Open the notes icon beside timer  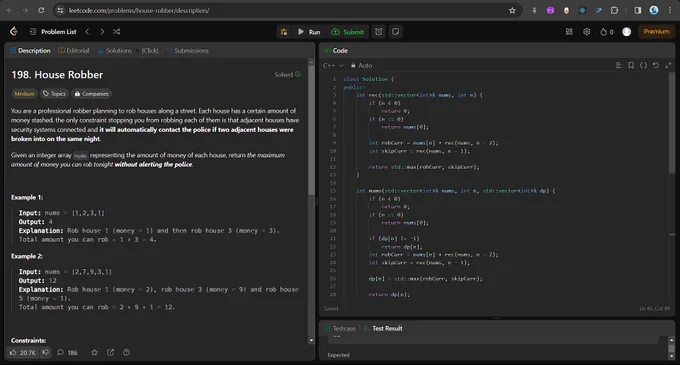point(396,32)
